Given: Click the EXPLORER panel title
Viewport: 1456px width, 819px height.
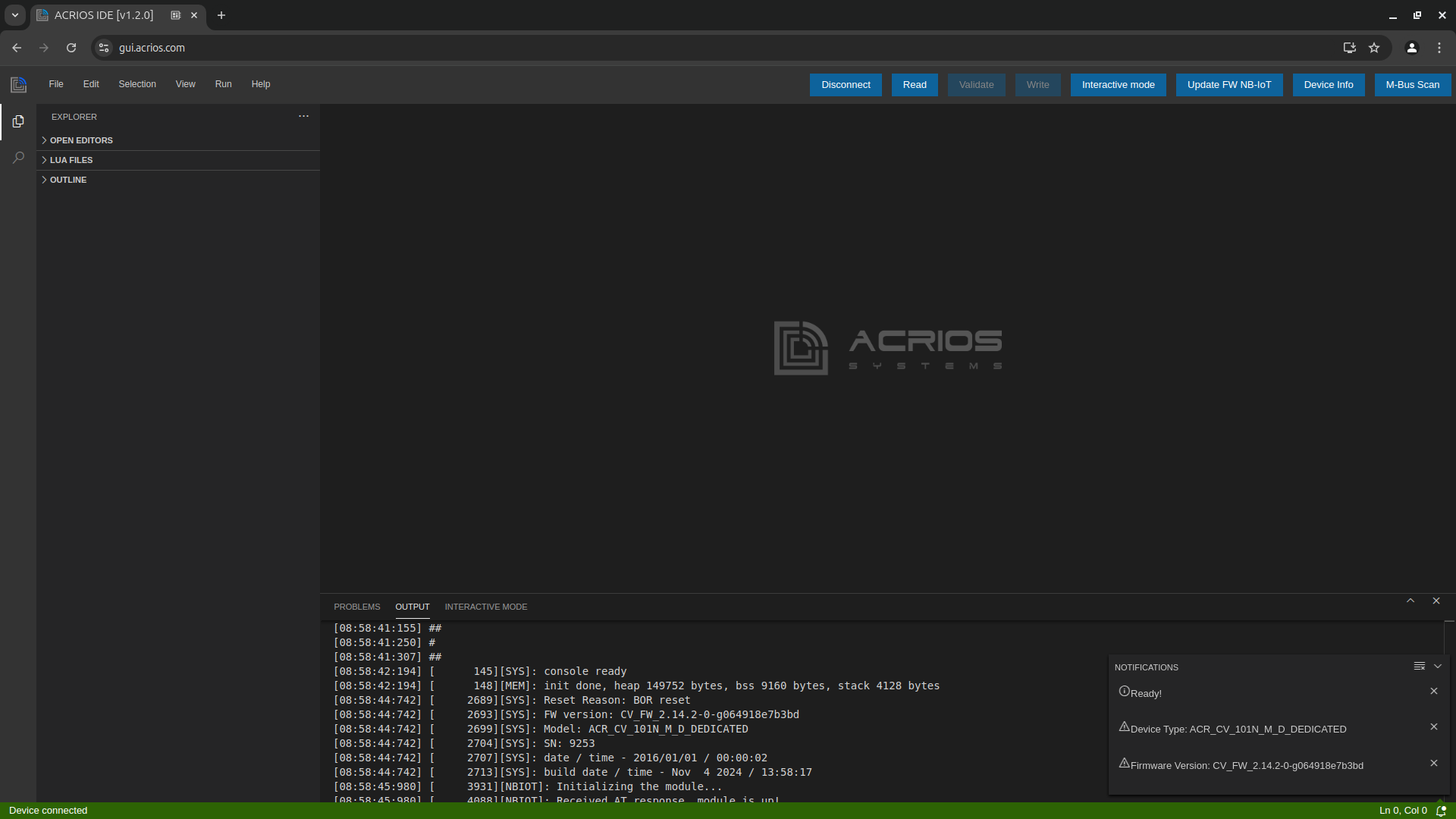Looking at the screenshot, I should [x=74, y=117].
